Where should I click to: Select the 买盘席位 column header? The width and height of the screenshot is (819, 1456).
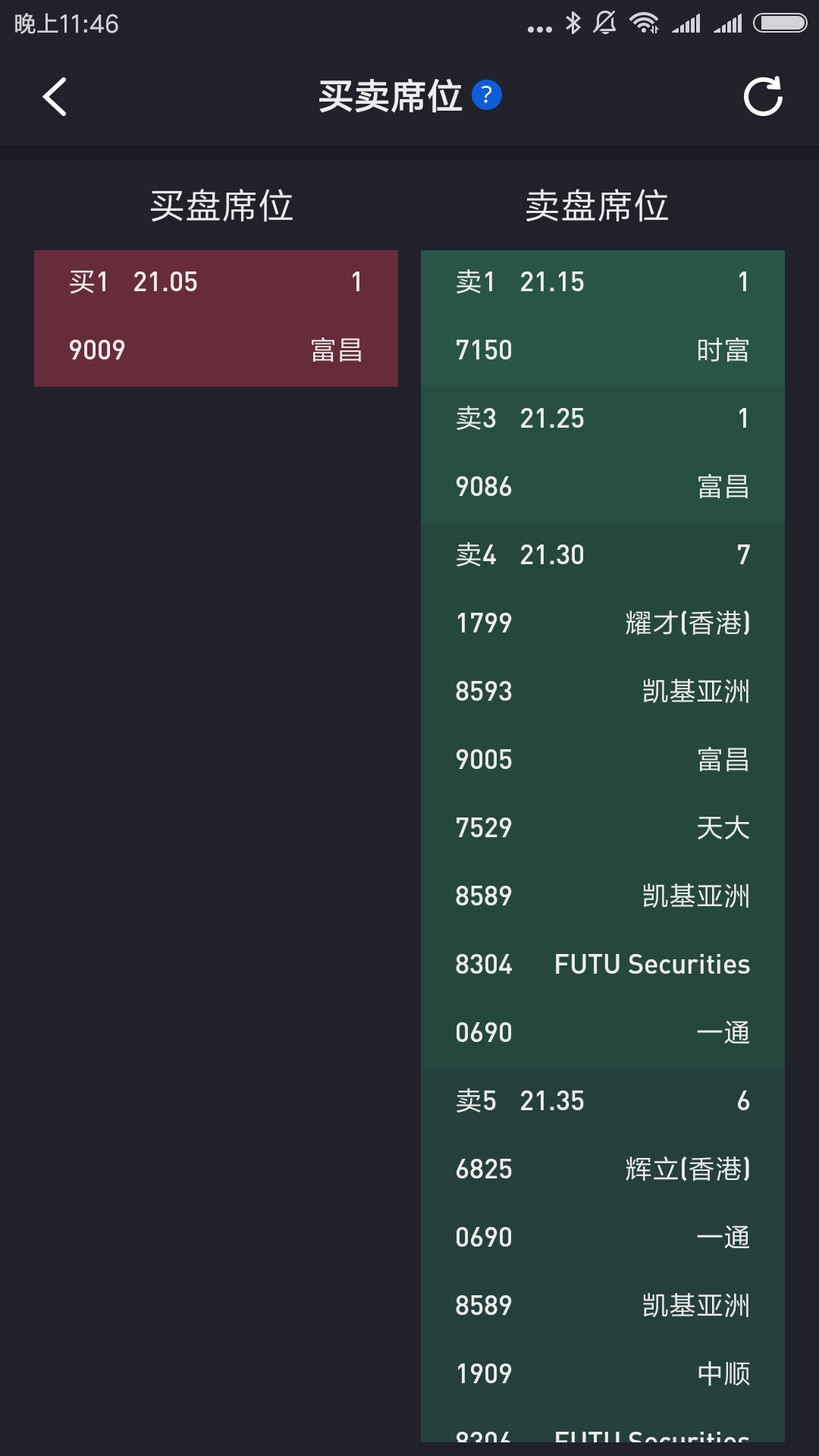tap(221, 206)
